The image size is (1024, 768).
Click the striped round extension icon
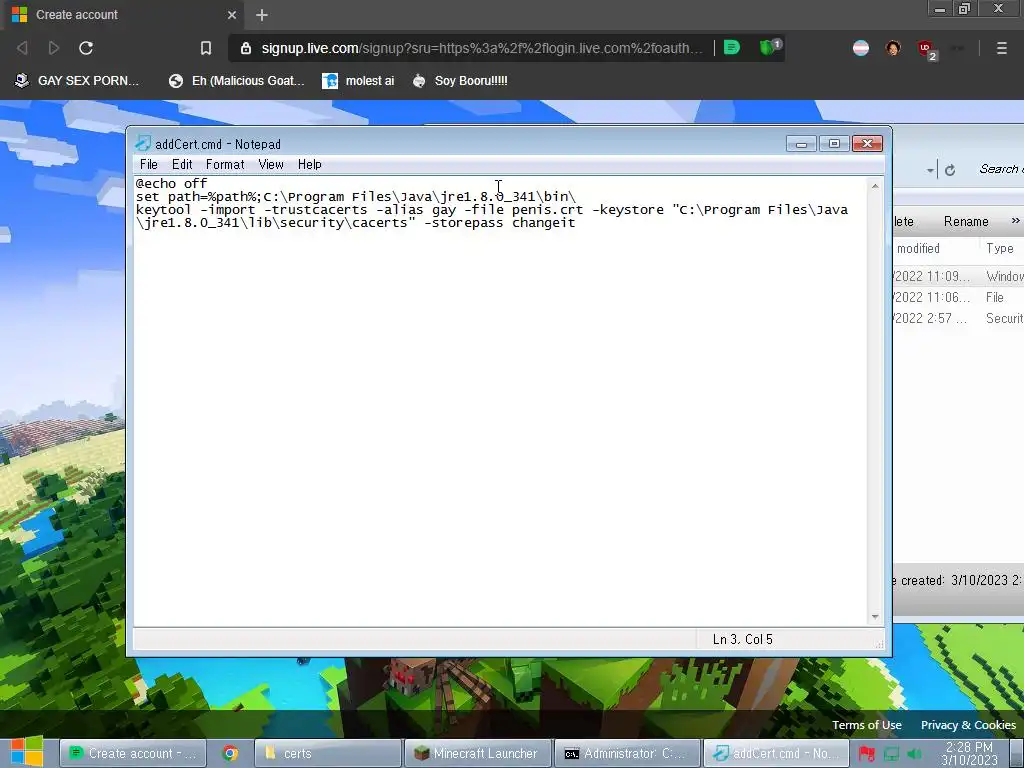coord(861,48)
